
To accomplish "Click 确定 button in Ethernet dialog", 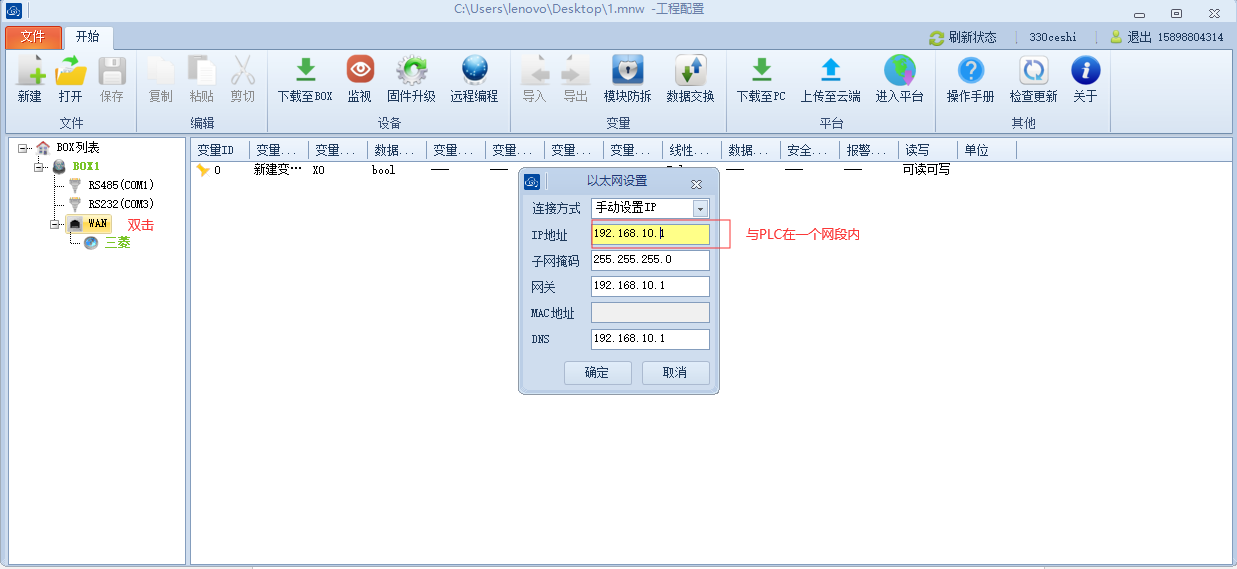I will point(597,373).
